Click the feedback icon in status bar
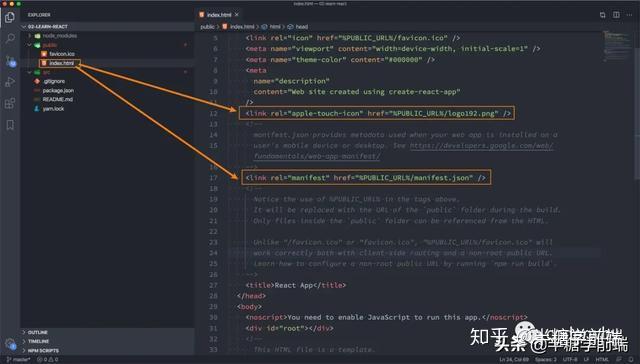Screen dimensions: 640x364 pos(619,360)
